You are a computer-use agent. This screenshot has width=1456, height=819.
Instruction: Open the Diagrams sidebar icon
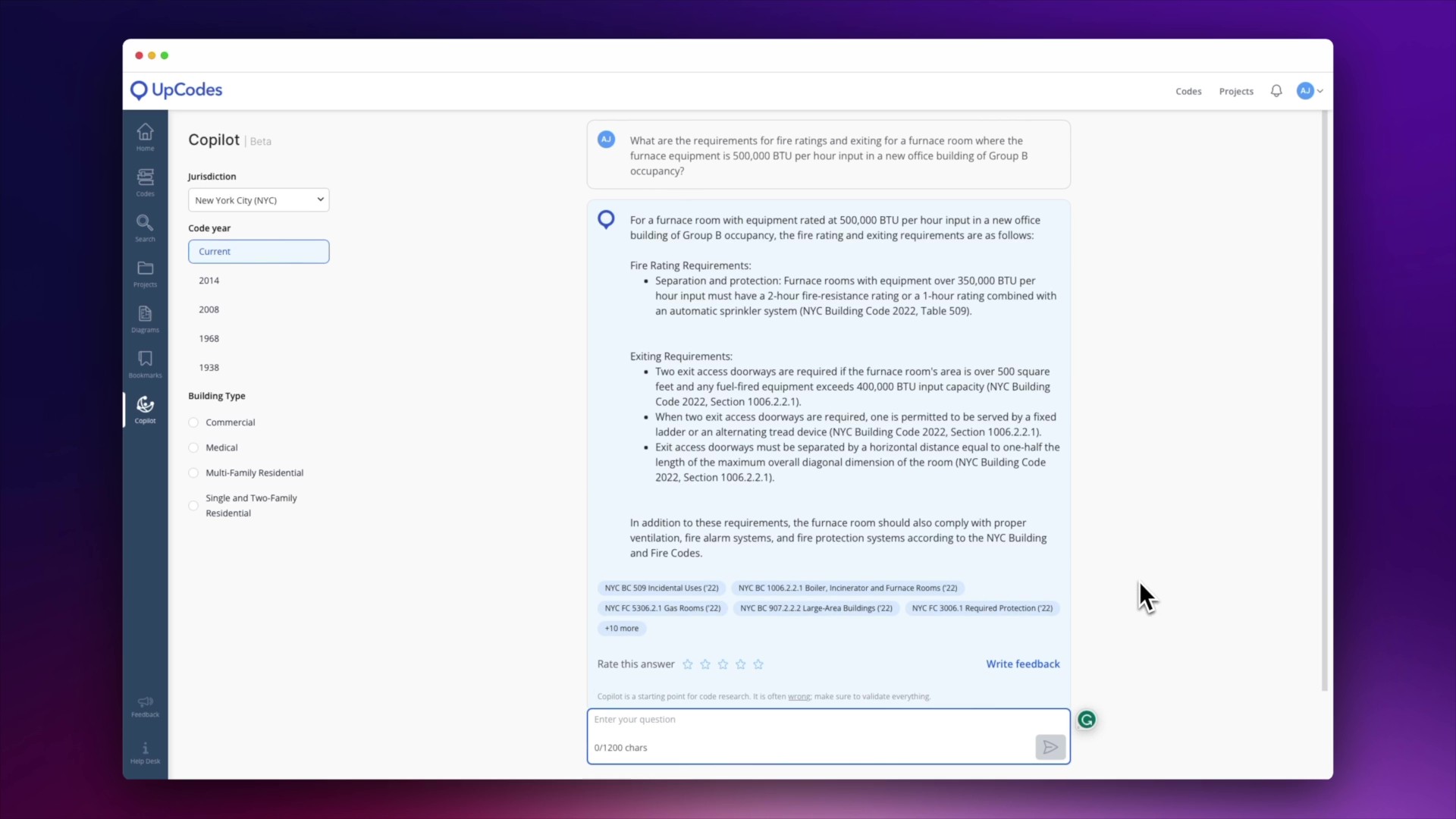click(145, 318)
